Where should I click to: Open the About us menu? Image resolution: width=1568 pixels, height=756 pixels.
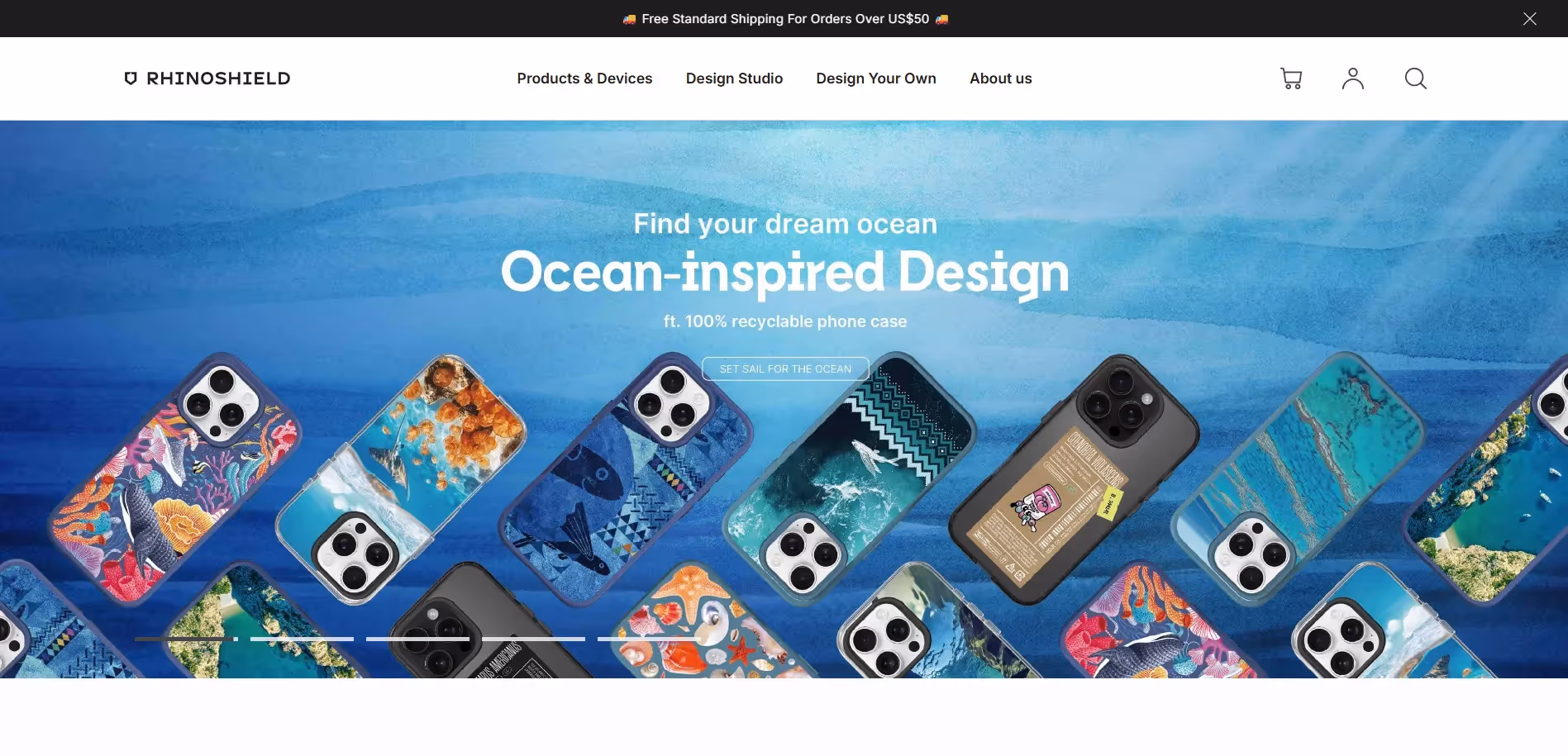(x=1001, y=78)
